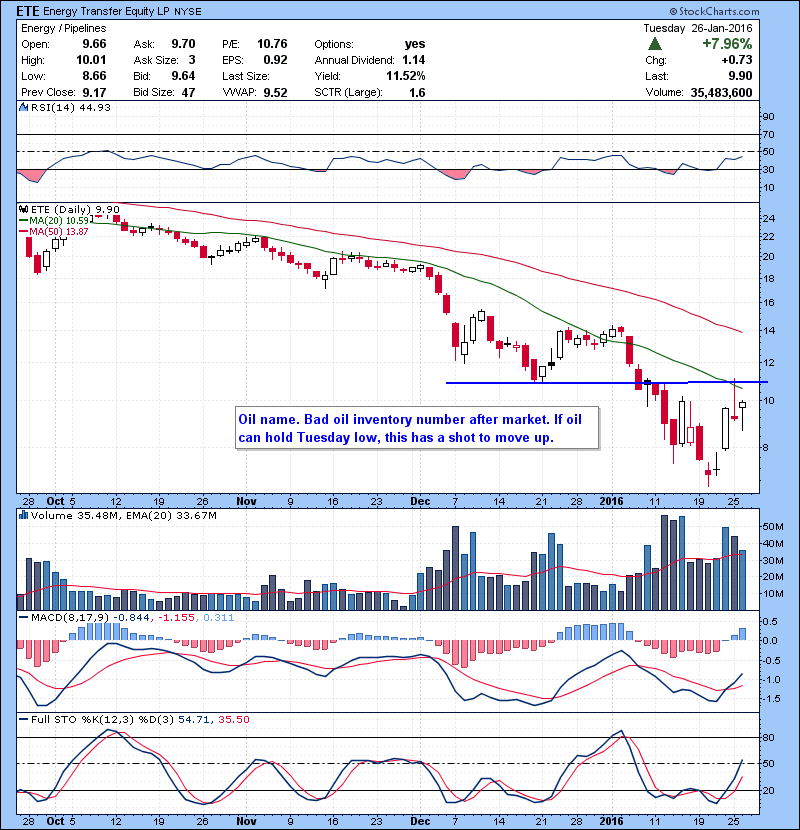Click the Full STO legend line marker

(23, 719)
